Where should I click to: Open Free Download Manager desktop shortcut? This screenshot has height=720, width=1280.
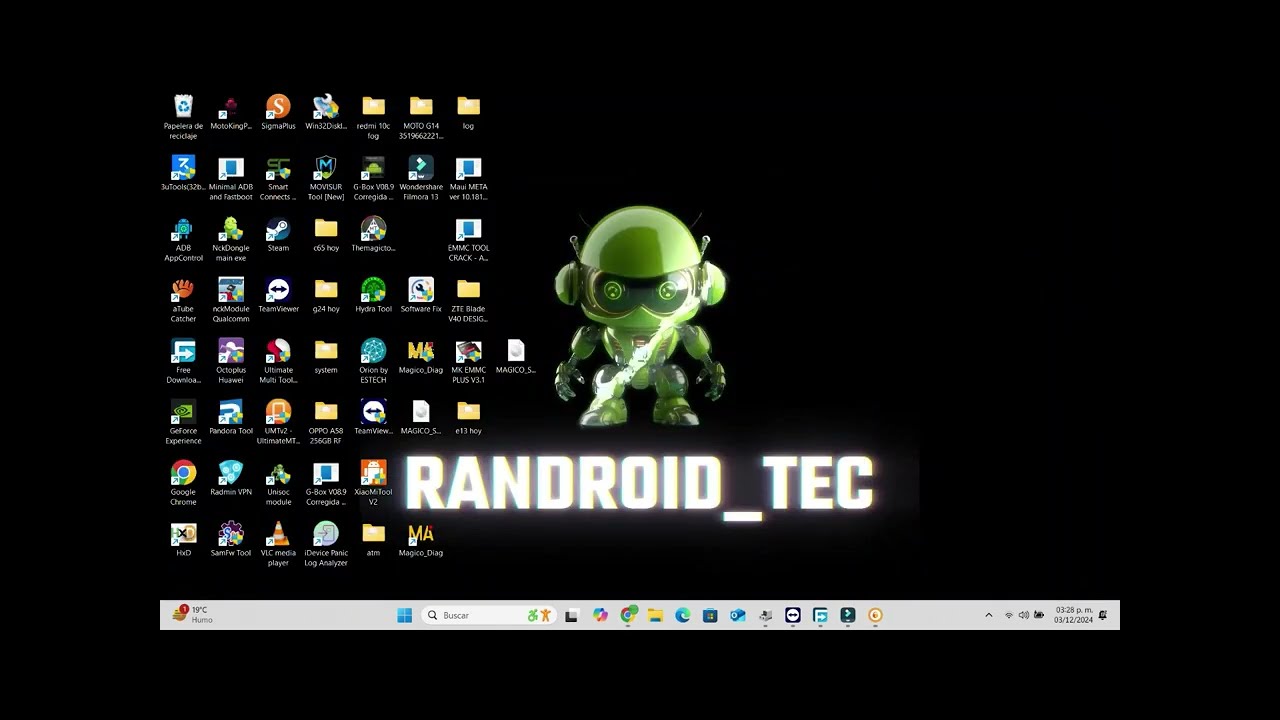183,361
